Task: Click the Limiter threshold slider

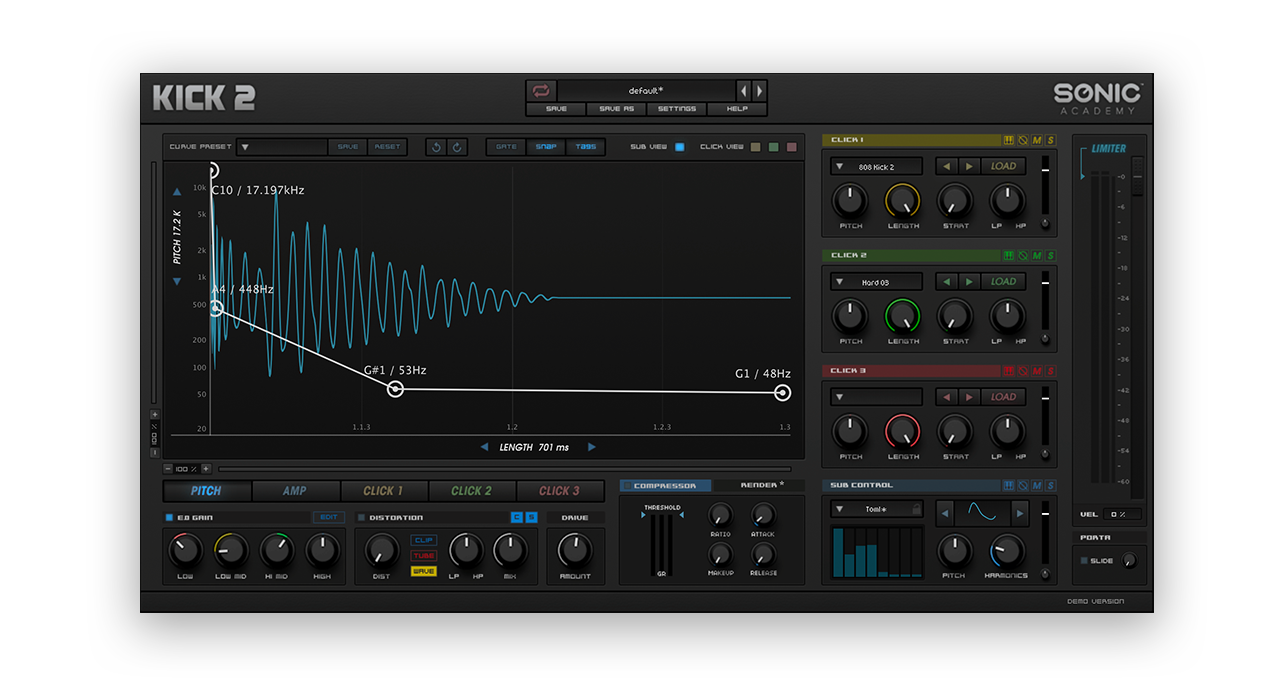Action: point(1137,178)
